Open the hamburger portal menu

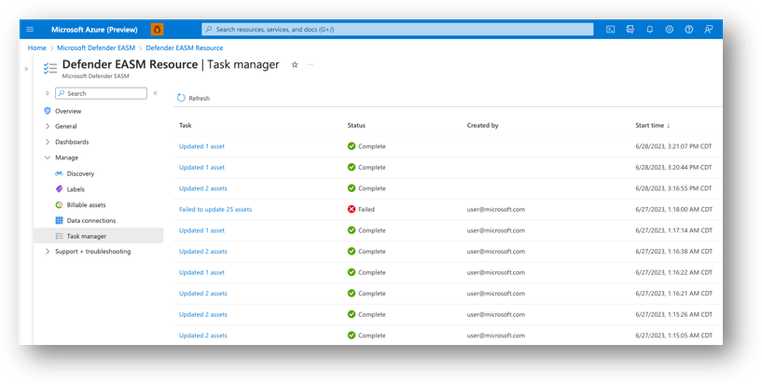coord(30,30)
